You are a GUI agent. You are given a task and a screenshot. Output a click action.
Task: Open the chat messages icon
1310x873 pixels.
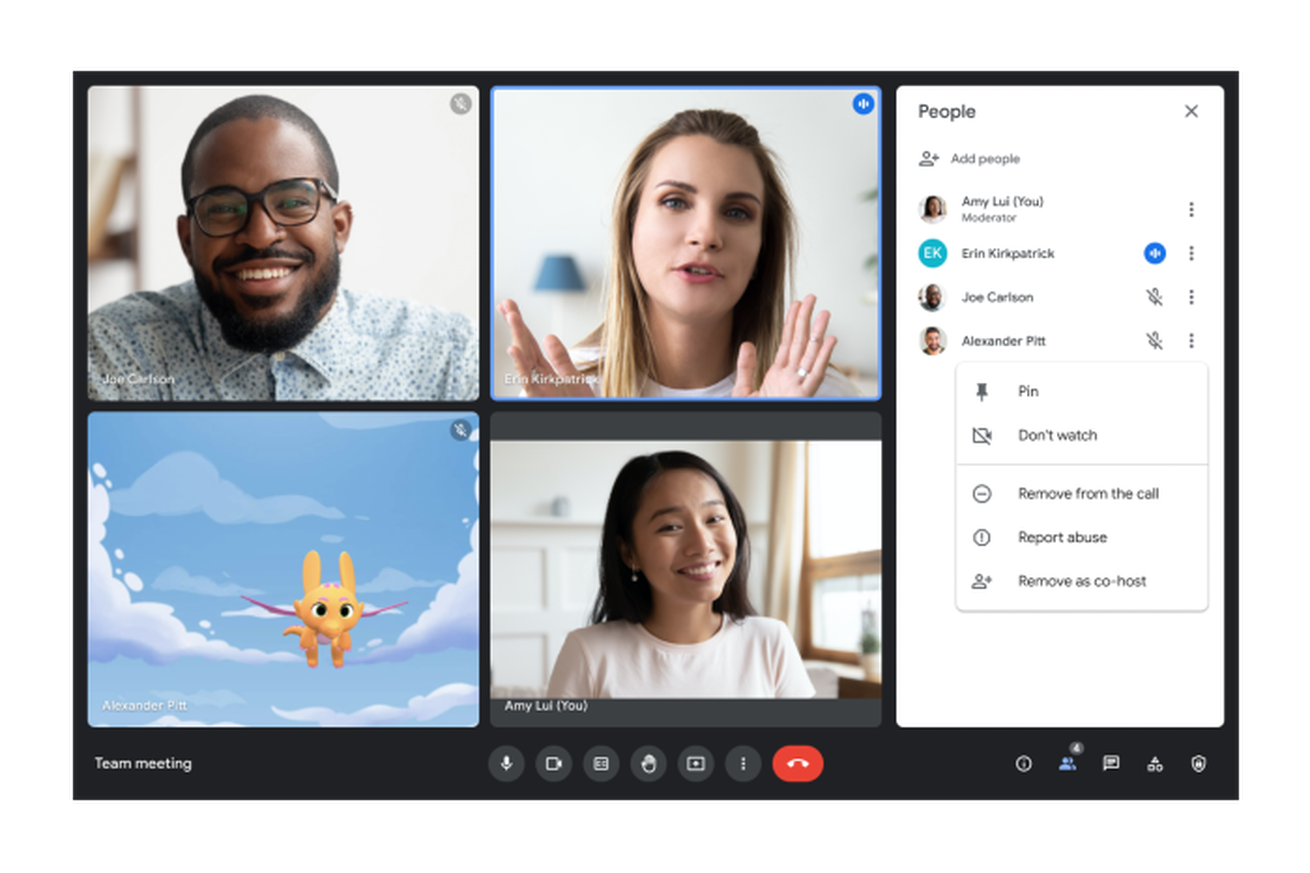pos(1111,764)
